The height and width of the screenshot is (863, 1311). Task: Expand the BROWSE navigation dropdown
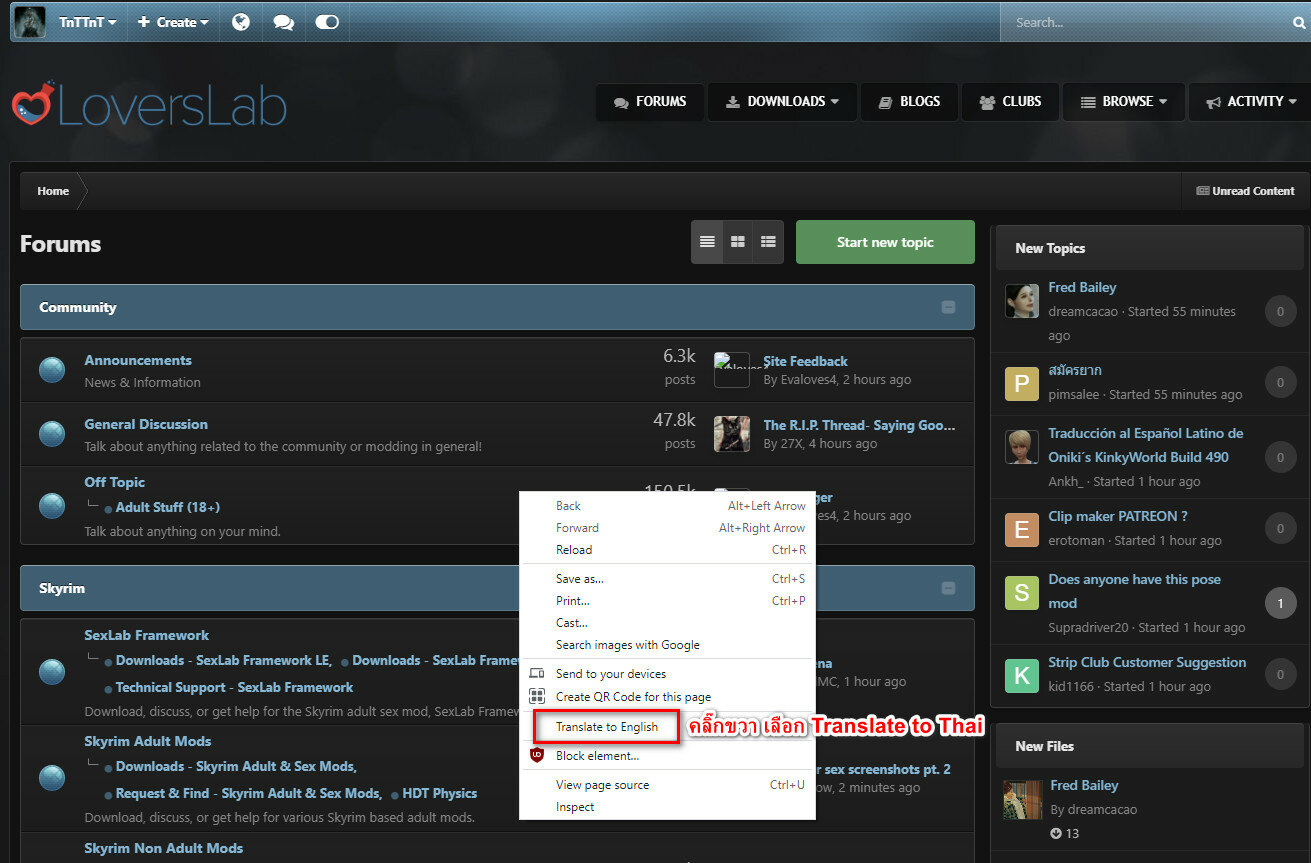tap(1123, 102)
